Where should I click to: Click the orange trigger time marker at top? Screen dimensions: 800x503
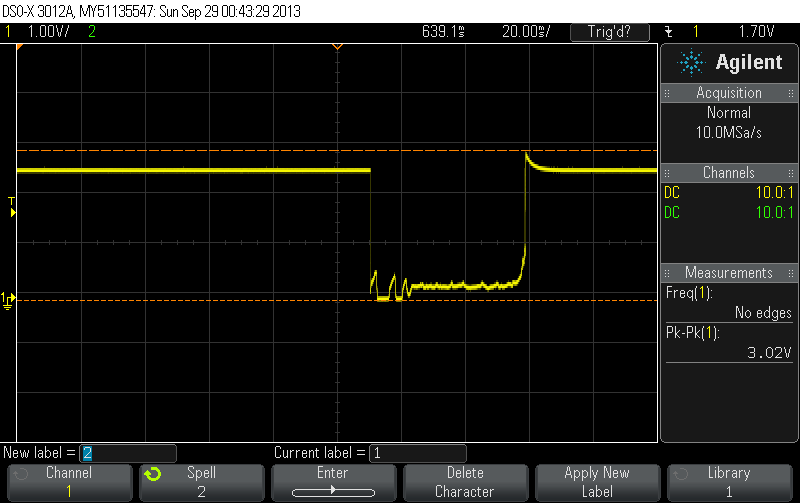(x=337, y=46)
